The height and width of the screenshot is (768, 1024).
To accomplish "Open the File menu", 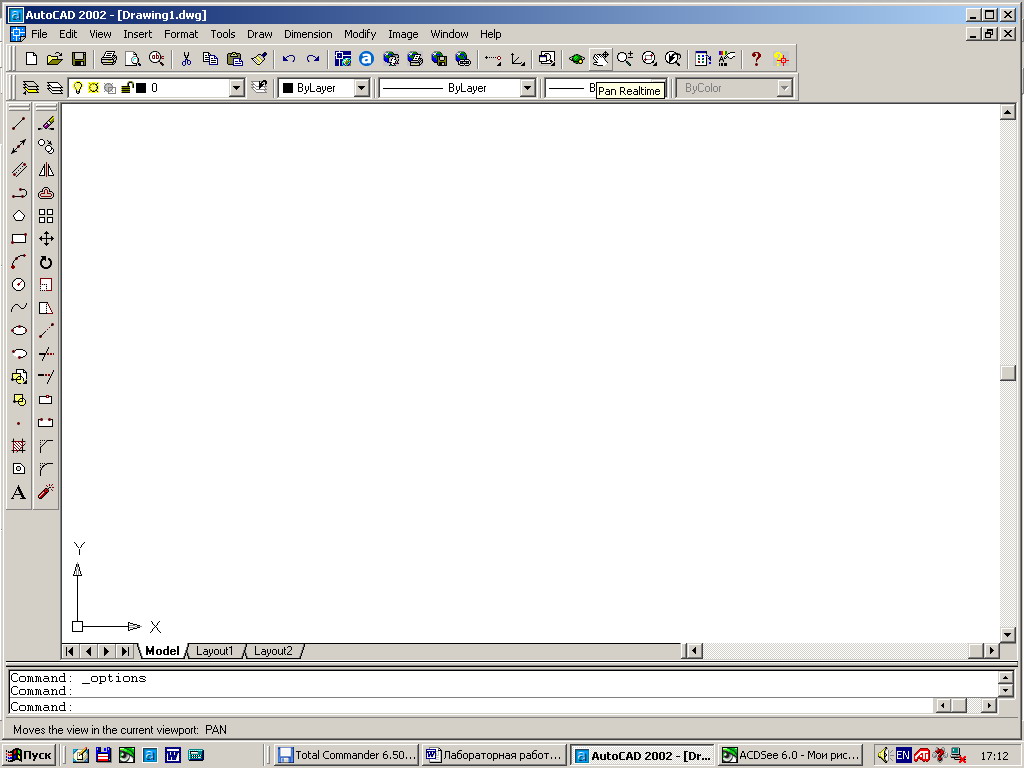I will click(x=39, y=34).
